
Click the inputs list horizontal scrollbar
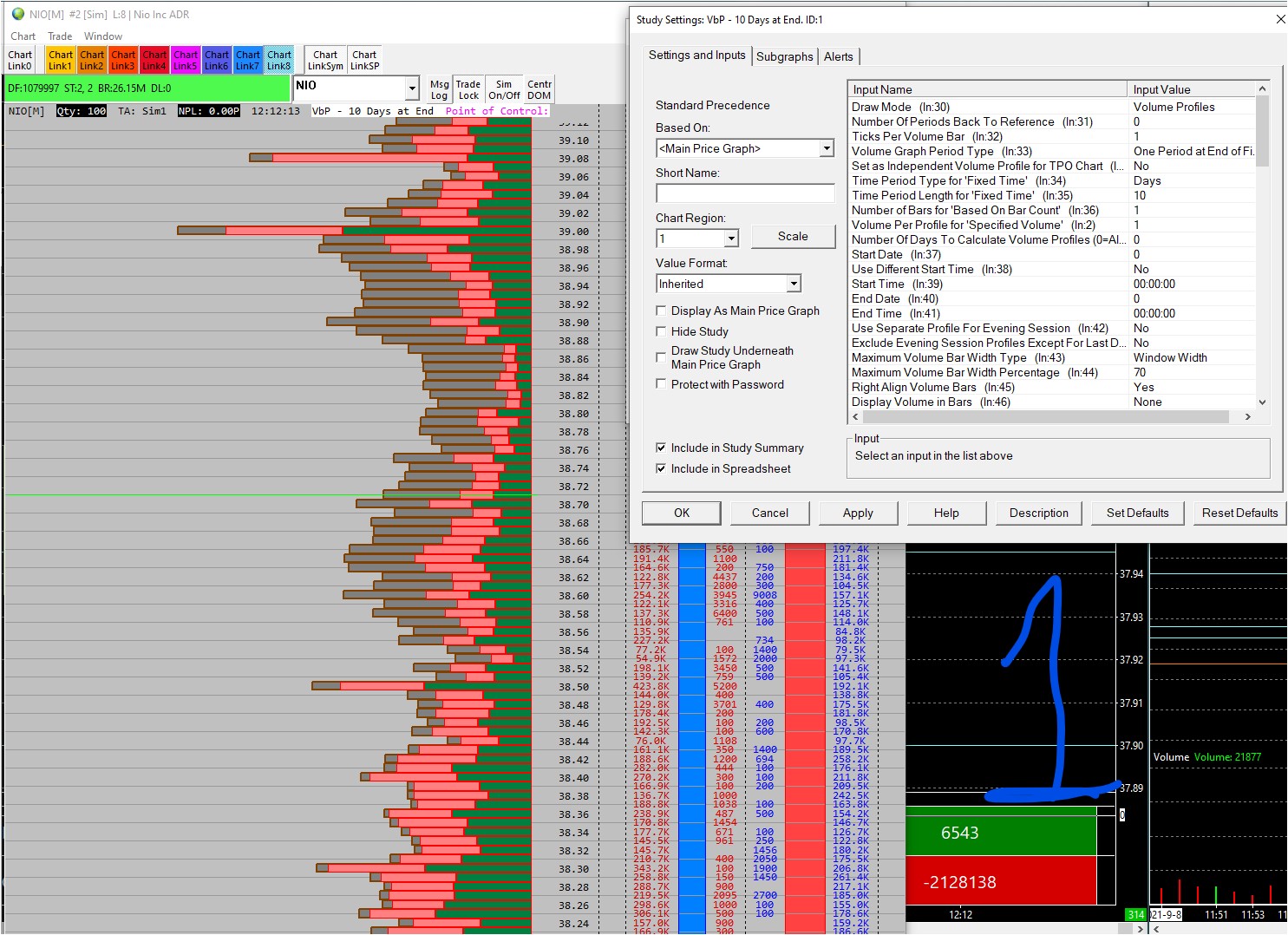point(1041,417)
